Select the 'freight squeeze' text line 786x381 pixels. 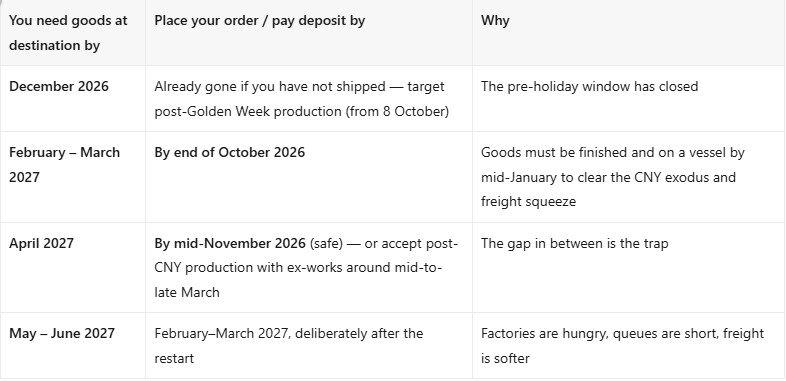(528, 202)
